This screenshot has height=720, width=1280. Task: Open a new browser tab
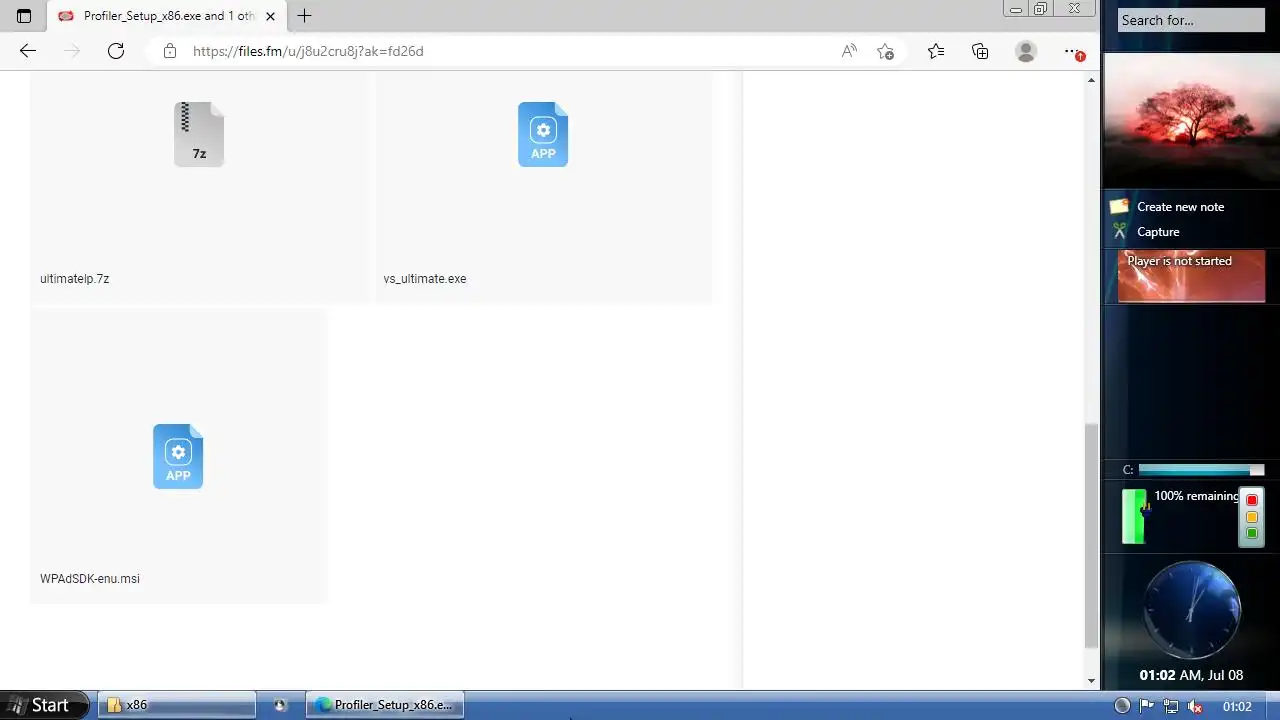[305, 16]
